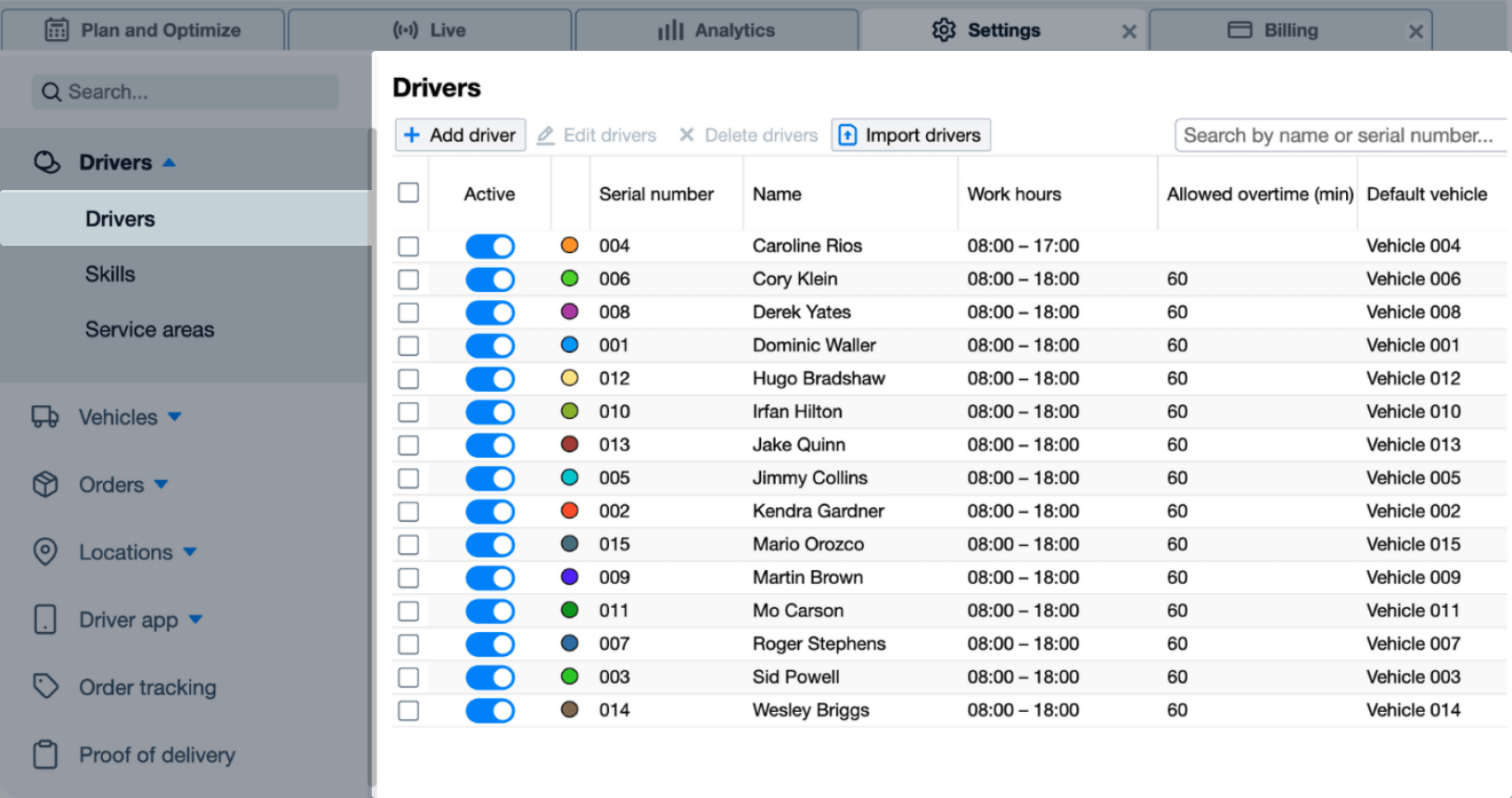The height and width of the screenshot is (798, 1512).
Task: Click the plus icon on Add driver
Action: point(412,134)
